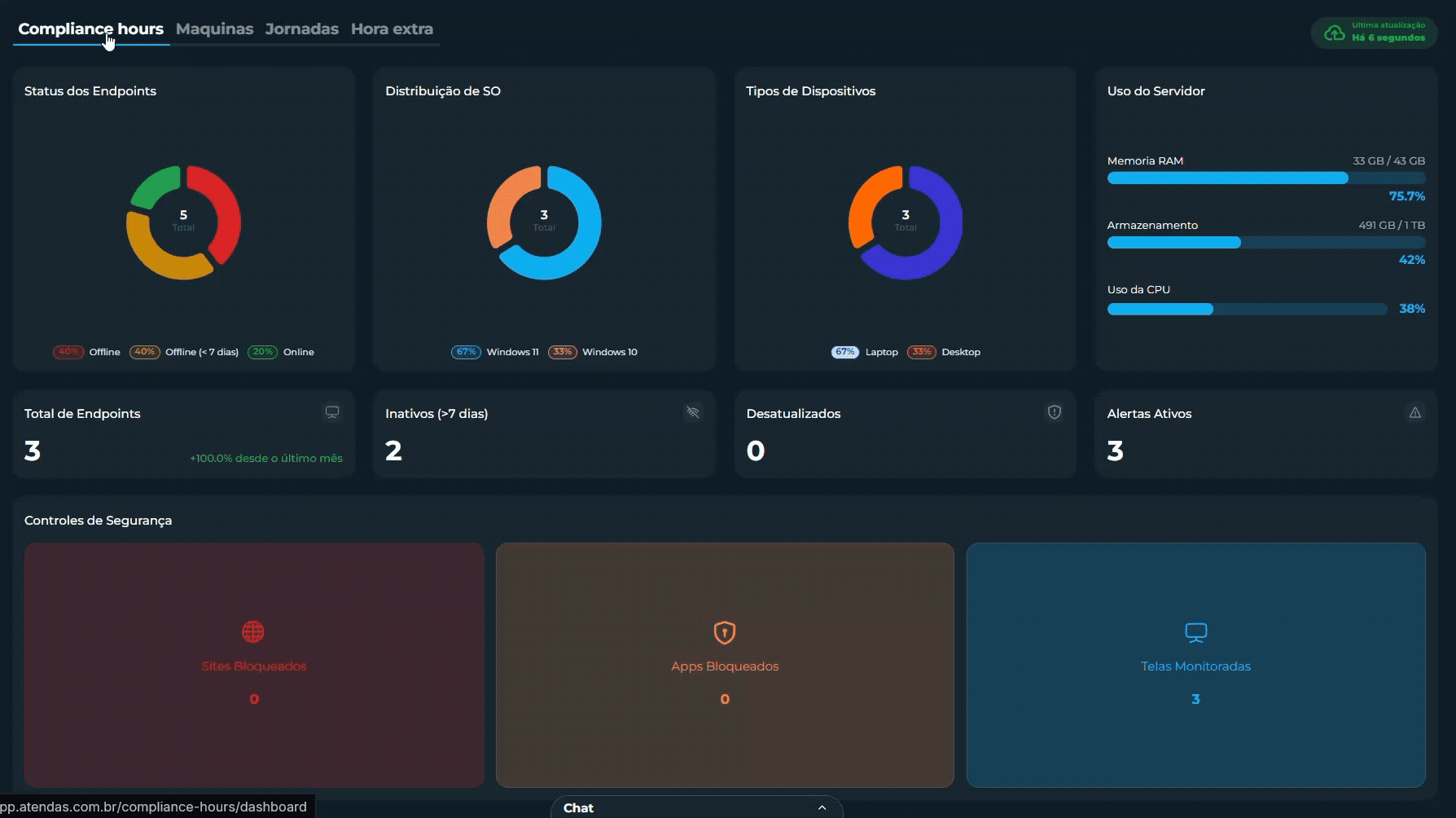1456x818 pixels.
Task: Expand the Chat panel chevron
Action: pyautogui.click(x=822, y=807)
